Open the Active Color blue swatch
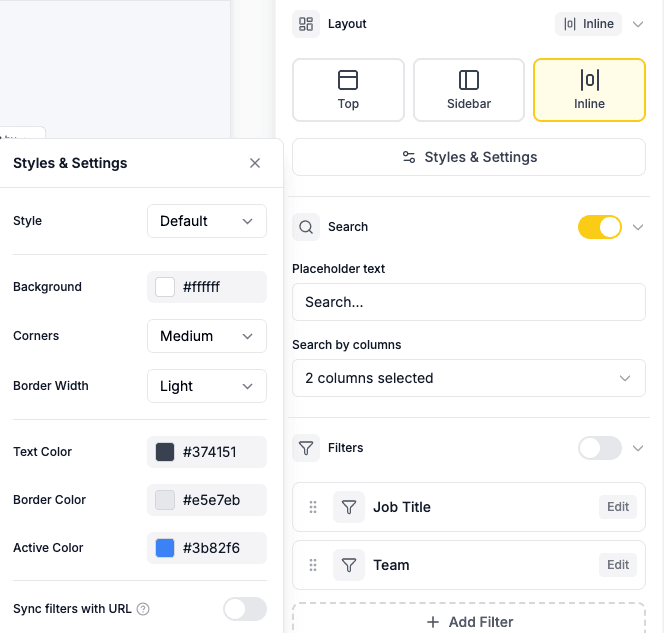 point(165,548)
